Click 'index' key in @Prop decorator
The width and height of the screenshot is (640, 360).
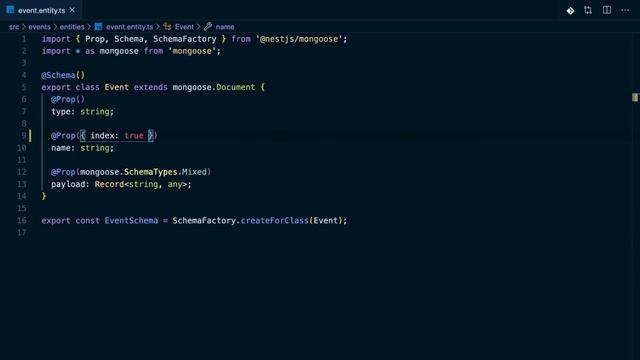(102, 136)
